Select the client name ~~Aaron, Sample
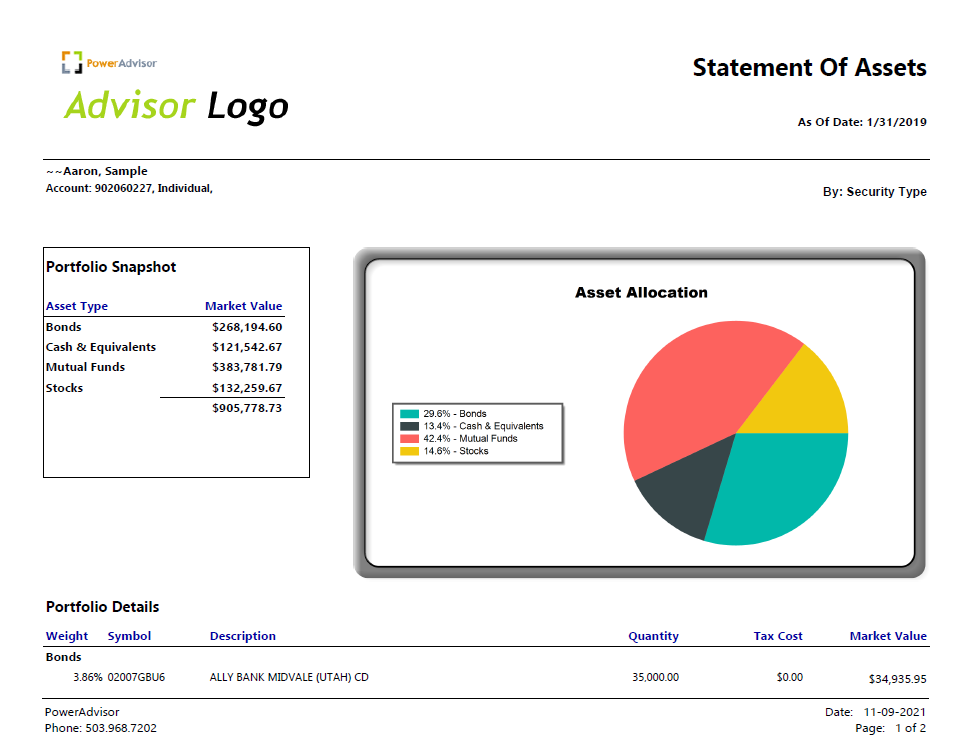 coord(96,171)
